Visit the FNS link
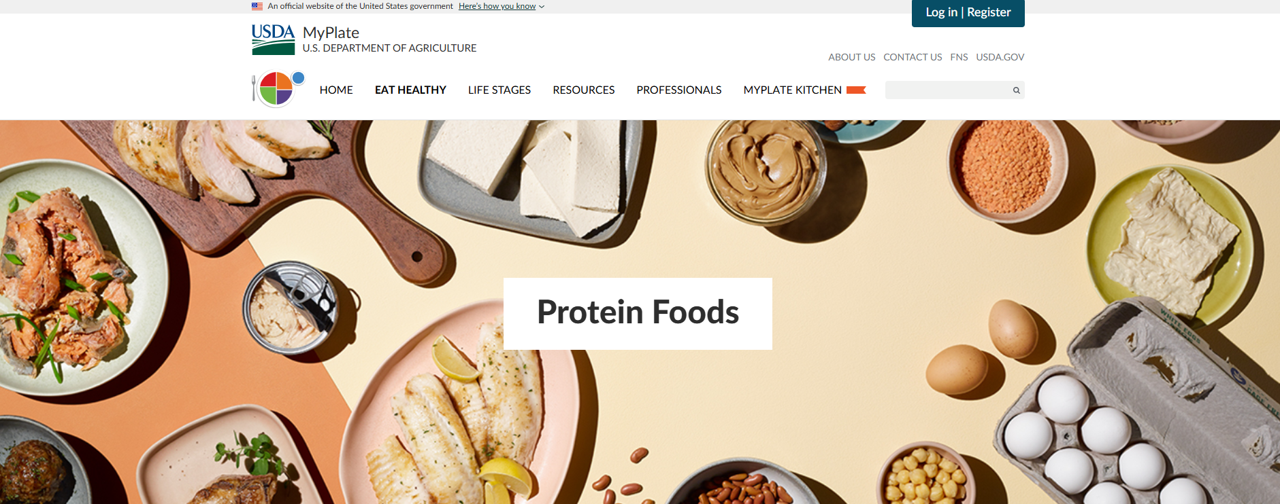This screenshot has height=504, width=1280. (x=959, y=57)
